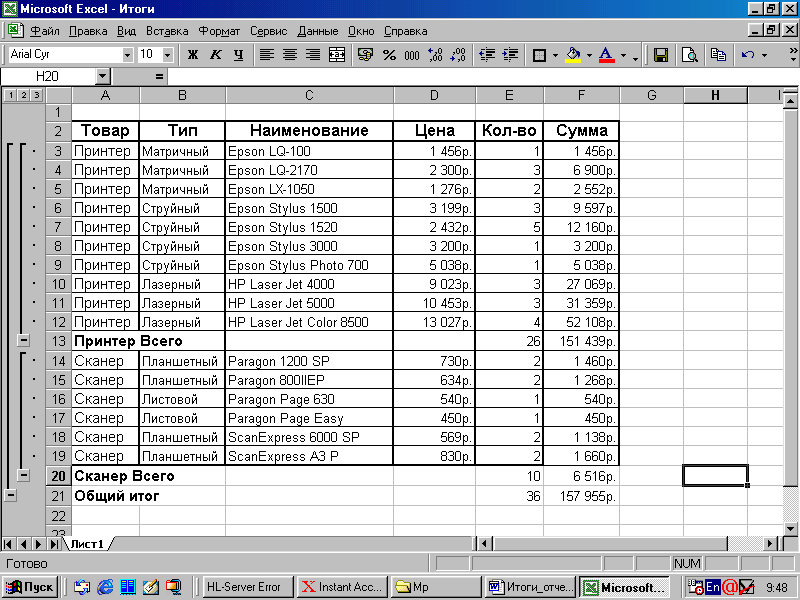This screenshot has width=800, height=600.
Task: Toggle italic formatting (К) button
Action: click(x=215, y=55)
